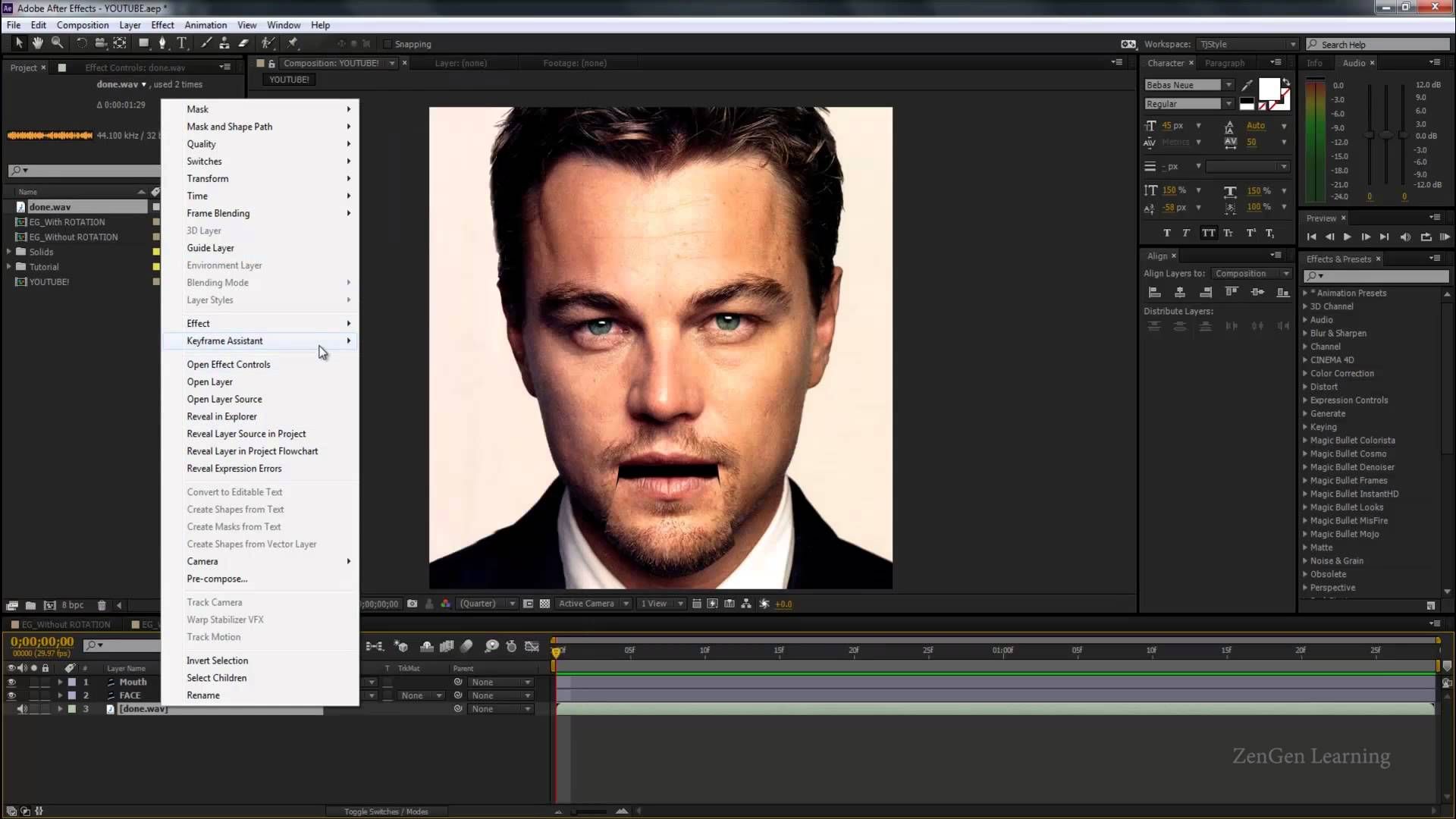Select the Hand tool
Viewport: 1456px width, 819px height.
[37, 43]
